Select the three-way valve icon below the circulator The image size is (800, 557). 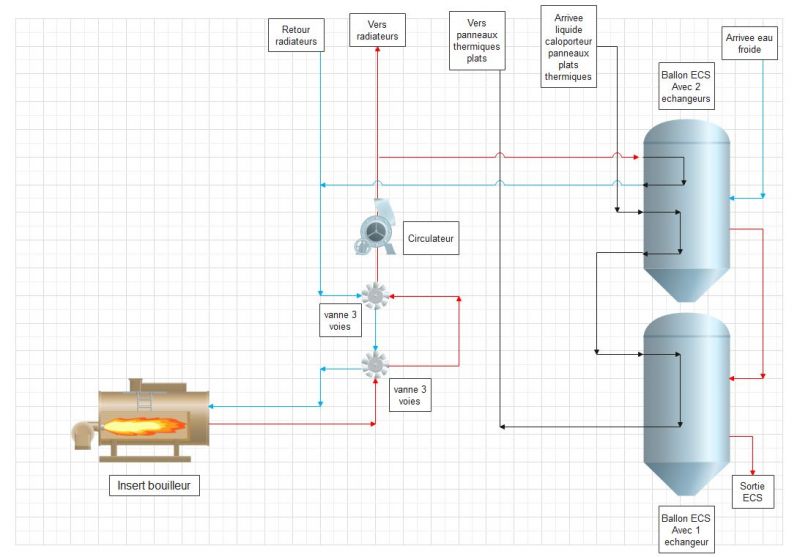point(375,296)
